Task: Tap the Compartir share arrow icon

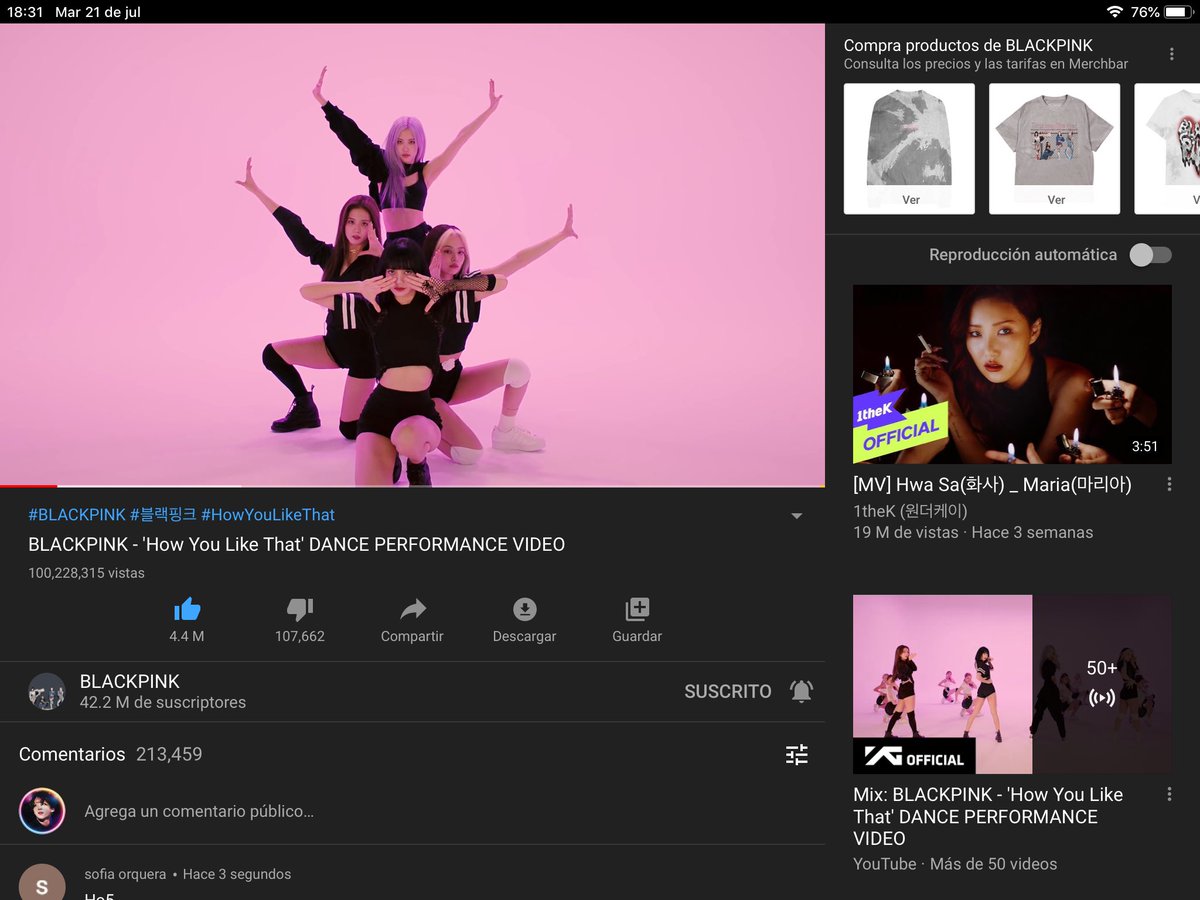Action: (x=412, y=609)
